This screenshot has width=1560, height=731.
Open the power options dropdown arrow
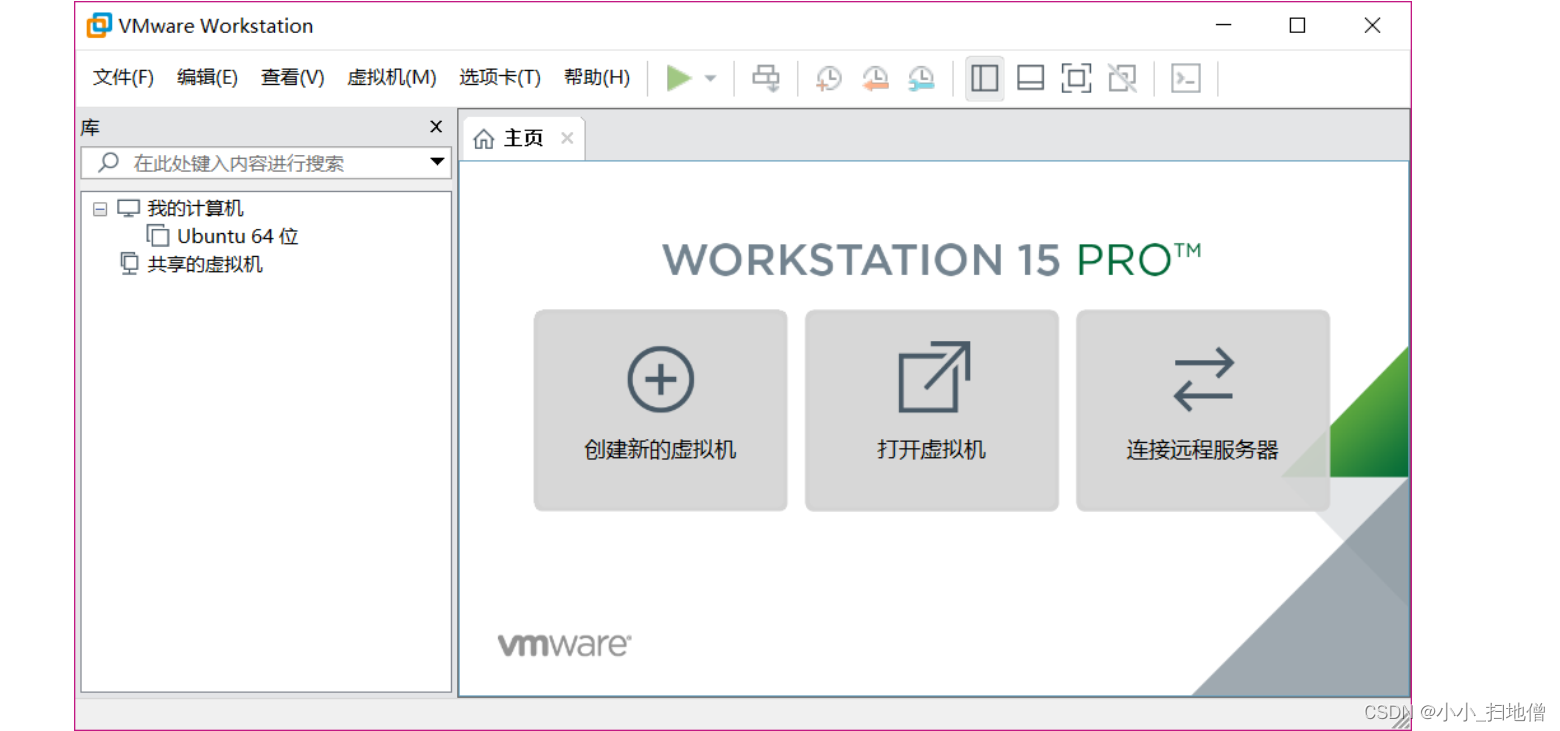coord(710,78)
